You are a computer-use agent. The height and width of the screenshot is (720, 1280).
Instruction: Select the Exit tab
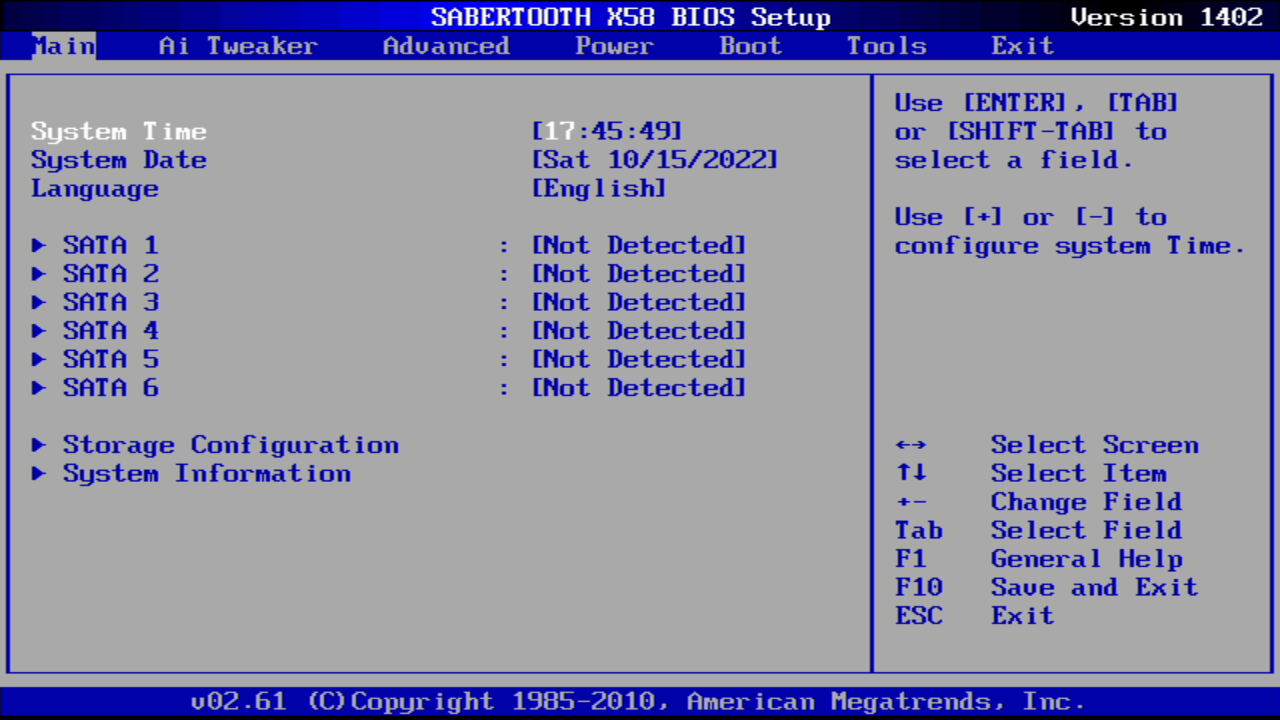(x=1022, y=46)
